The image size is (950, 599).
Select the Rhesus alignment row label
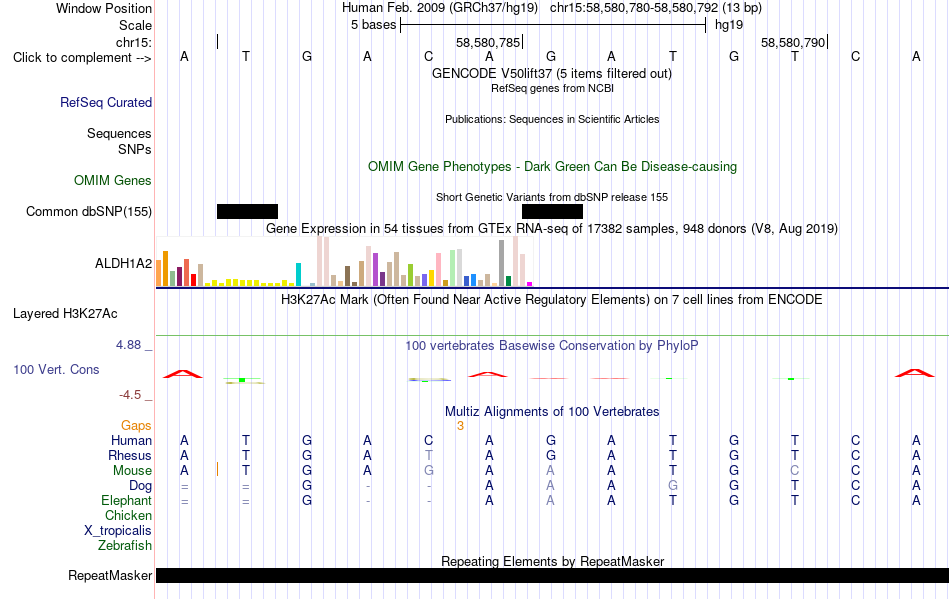130,455
